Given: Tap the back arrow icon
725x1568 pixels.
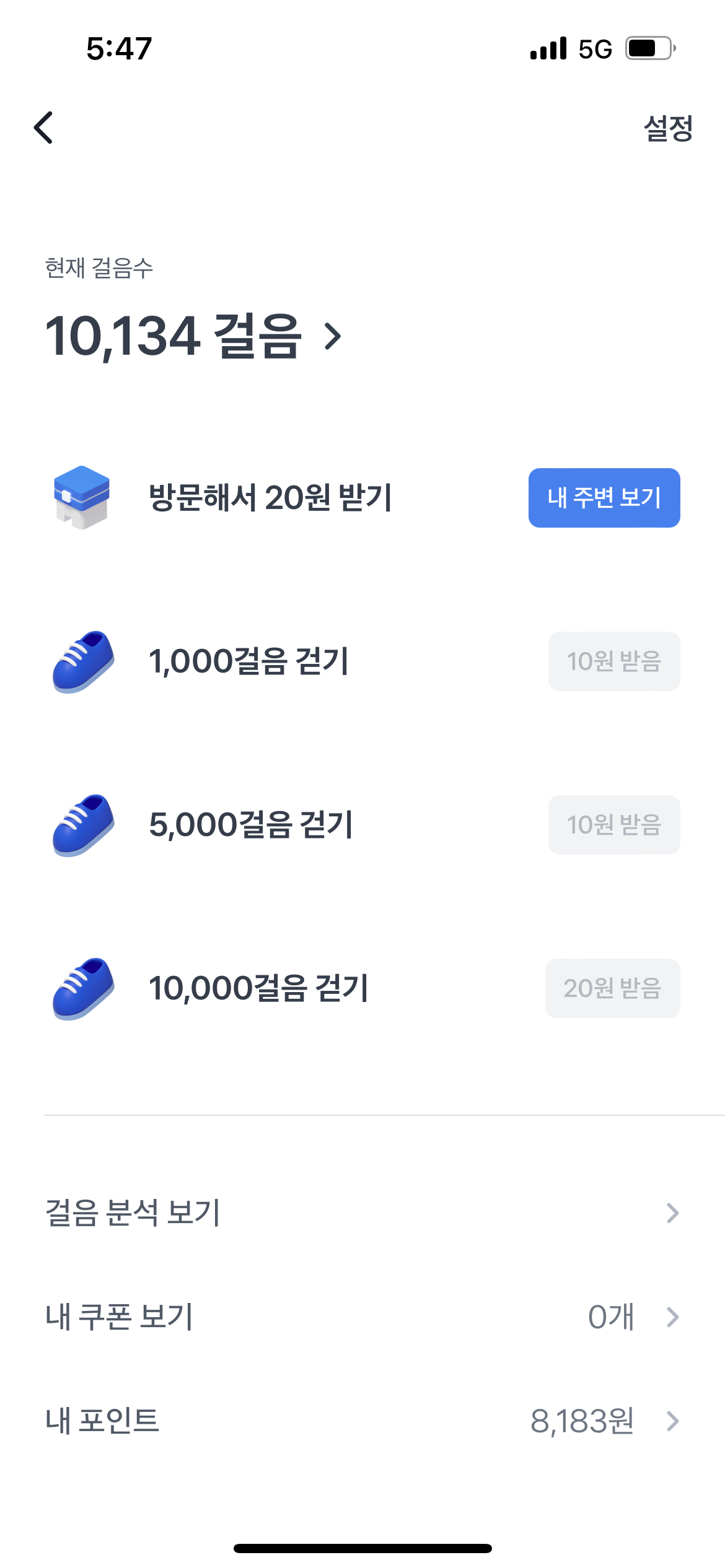Looking at the screenshot, I should click(43, 128).
